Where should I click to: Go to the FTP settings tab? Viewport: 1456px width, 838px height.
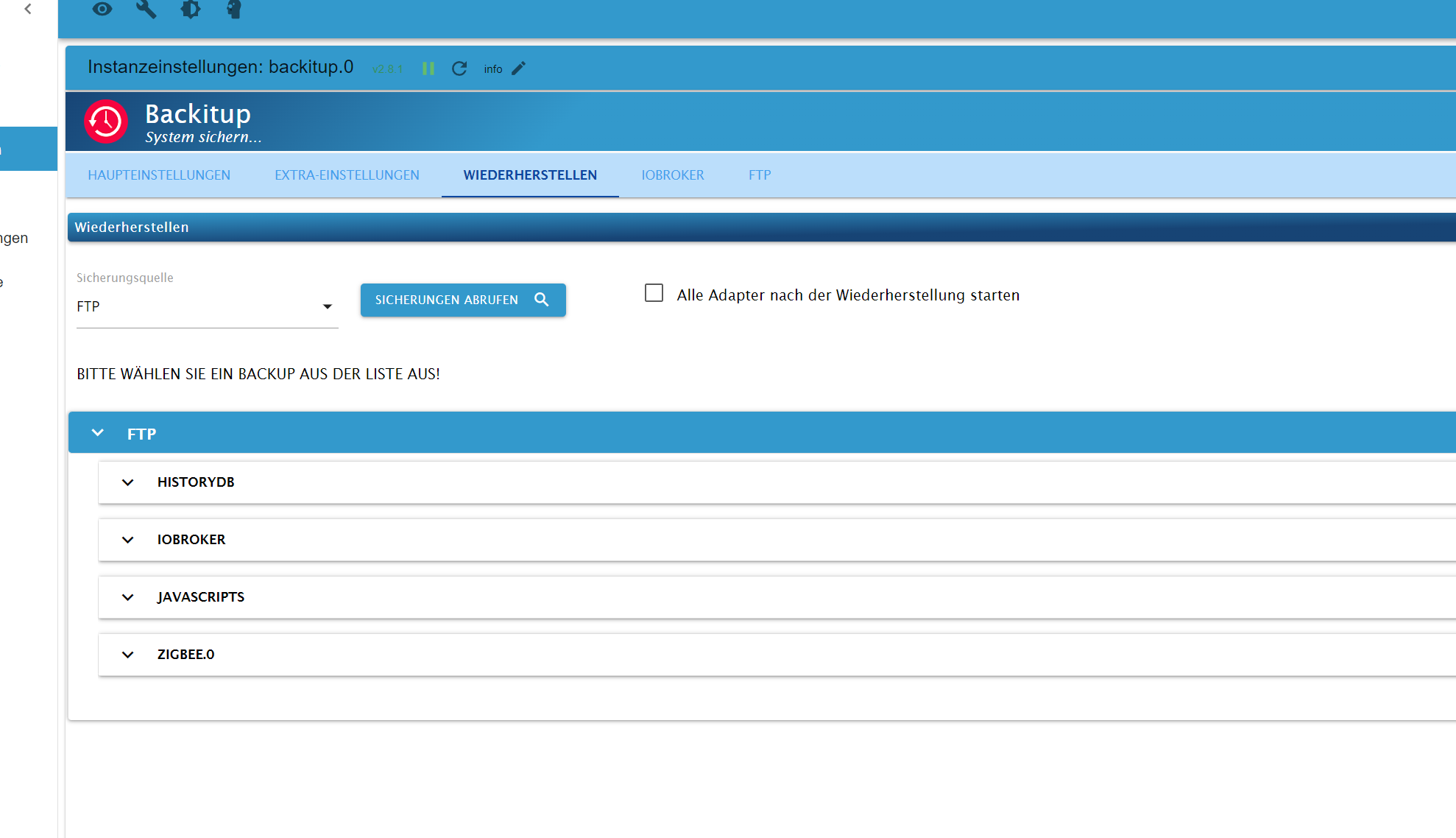click(x=760, y=175)
